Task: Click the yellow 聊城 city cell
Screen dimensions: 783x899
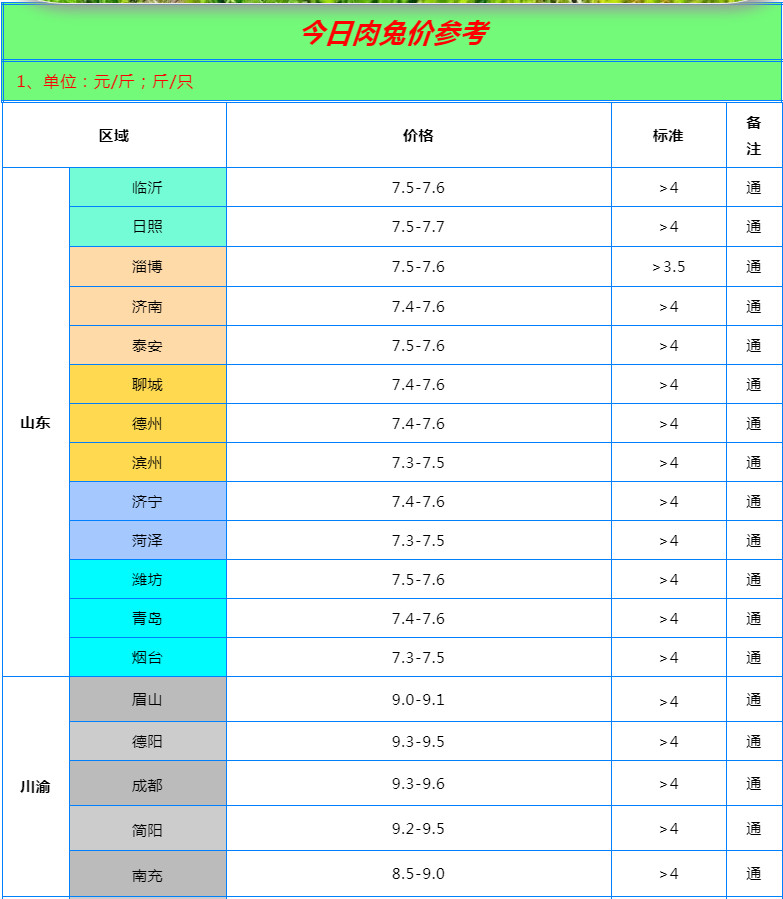Action: coord(147,385)
